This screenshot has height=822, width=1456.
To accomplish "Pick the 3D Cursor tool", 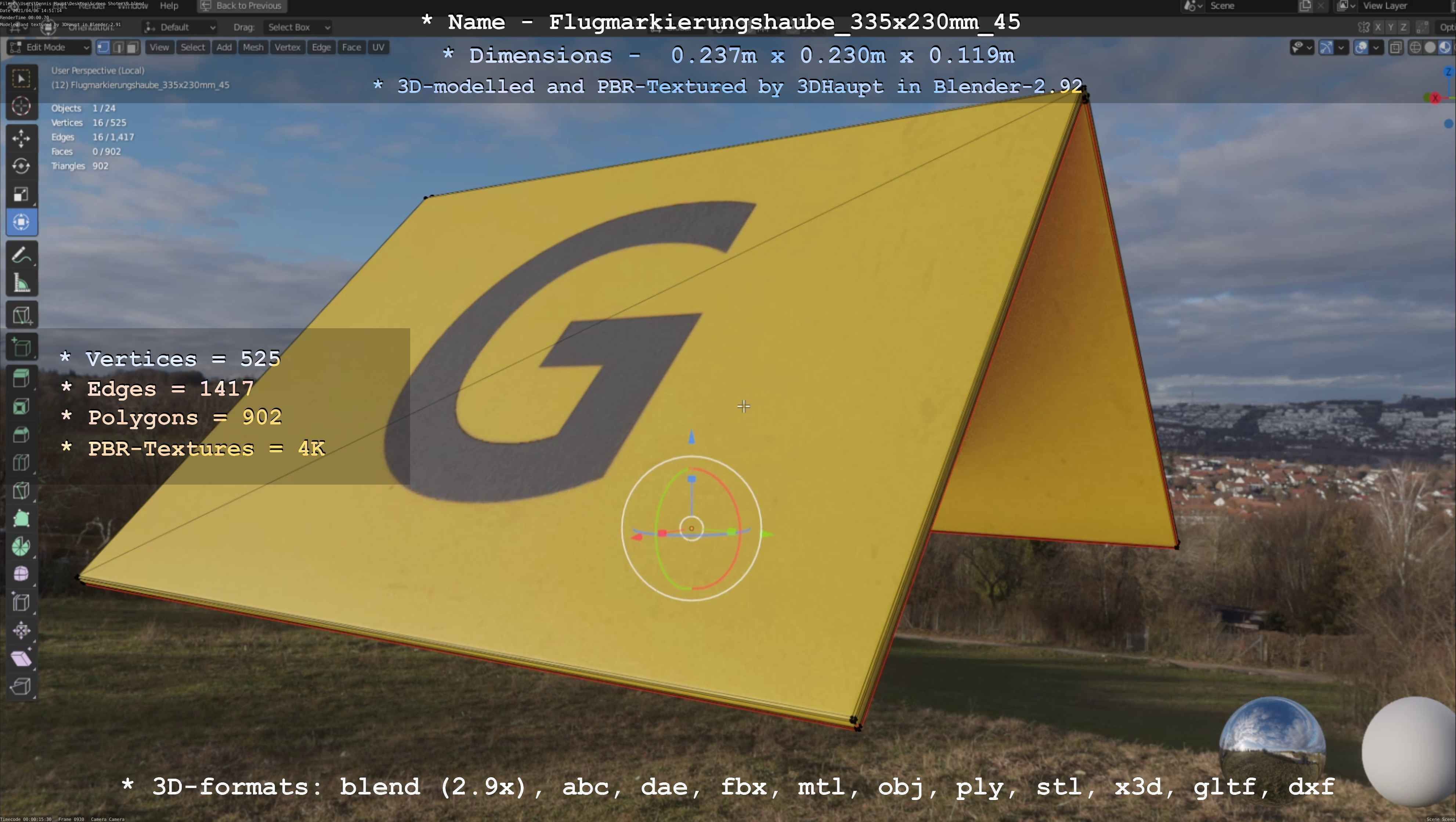I will click(21, 106).
